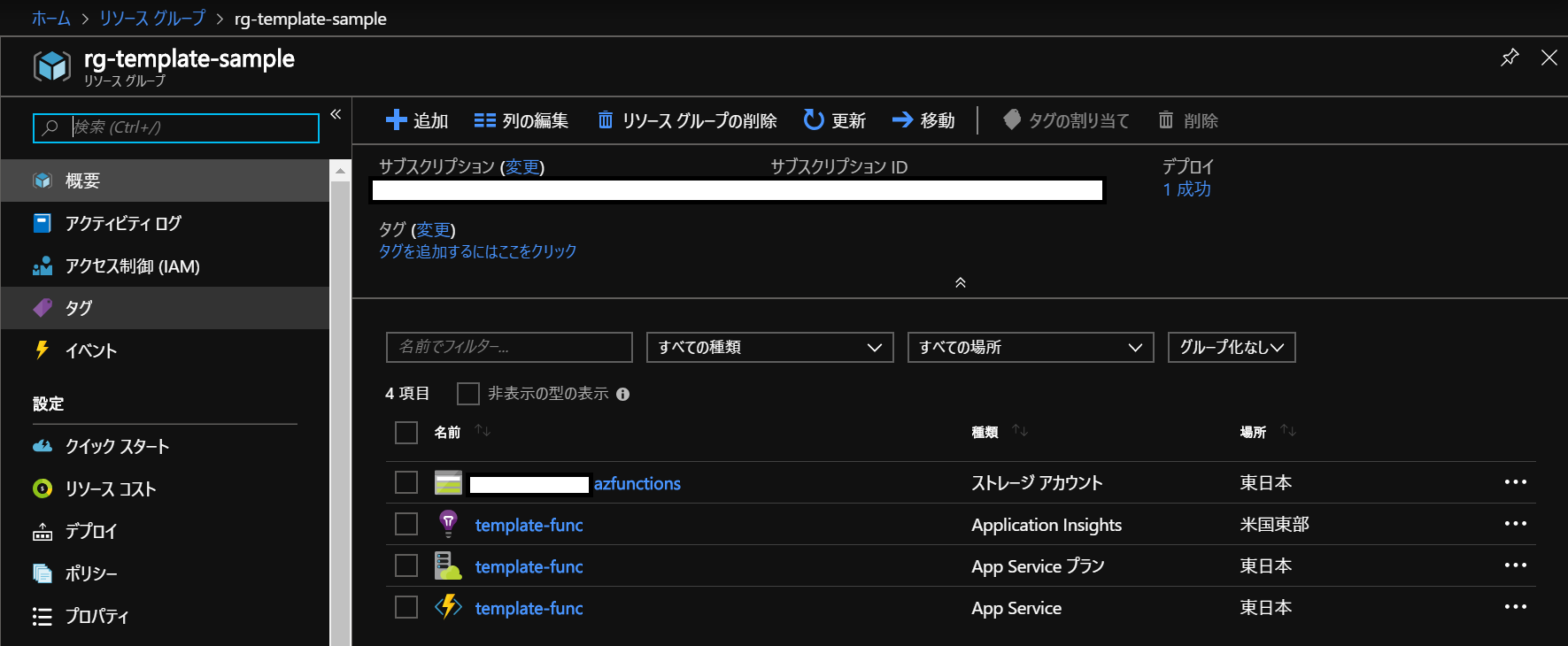1568x646 pixels.
Task: Close the rg-template-sample blade
Action: tap(1549, 58)
